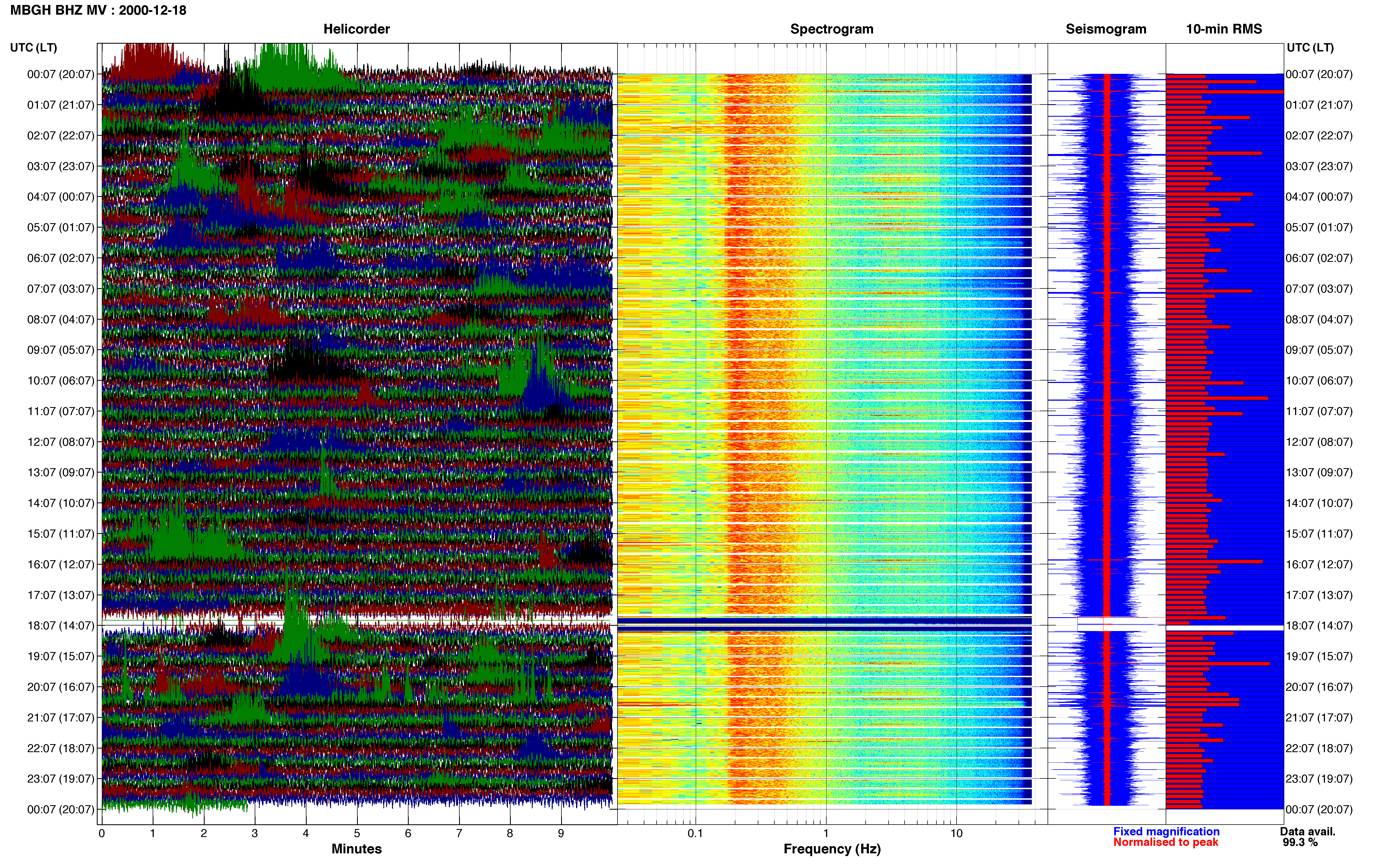
Task: Click '08:07 (04:07)' on the Helicorder time axis
Action: [x=61, y=319]
